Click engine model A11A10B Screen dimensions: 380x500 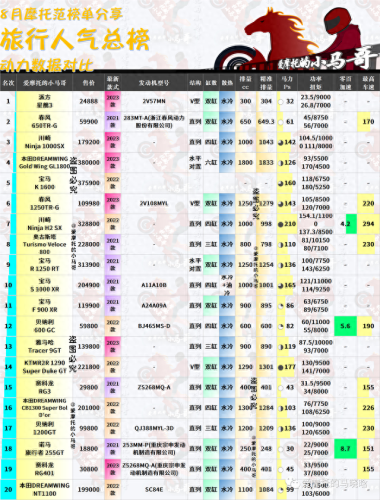point(154,285)
